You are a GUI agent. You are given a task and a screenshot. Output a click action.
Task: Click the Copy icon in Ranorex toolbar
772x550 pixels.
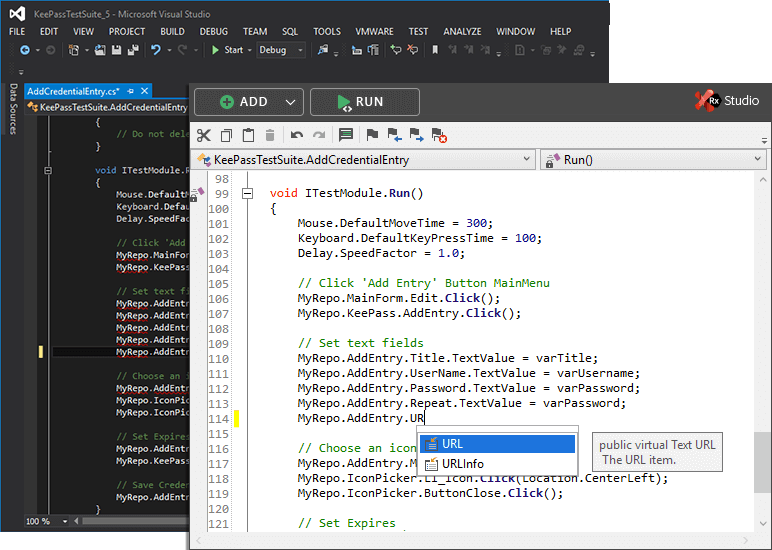pyautogui.click(x=226, y=135)
